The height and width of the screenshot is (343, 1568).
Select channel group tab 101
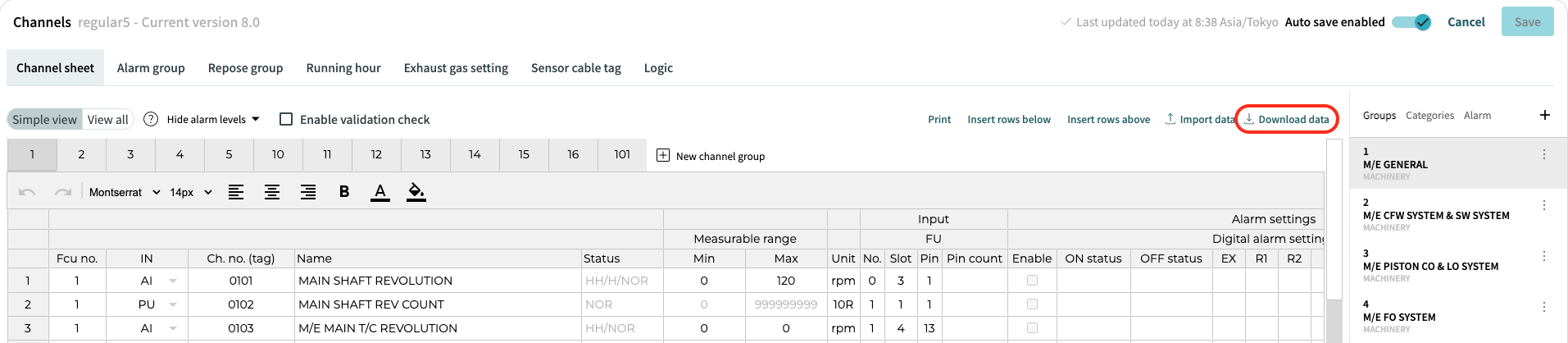[x=622, y=154]
